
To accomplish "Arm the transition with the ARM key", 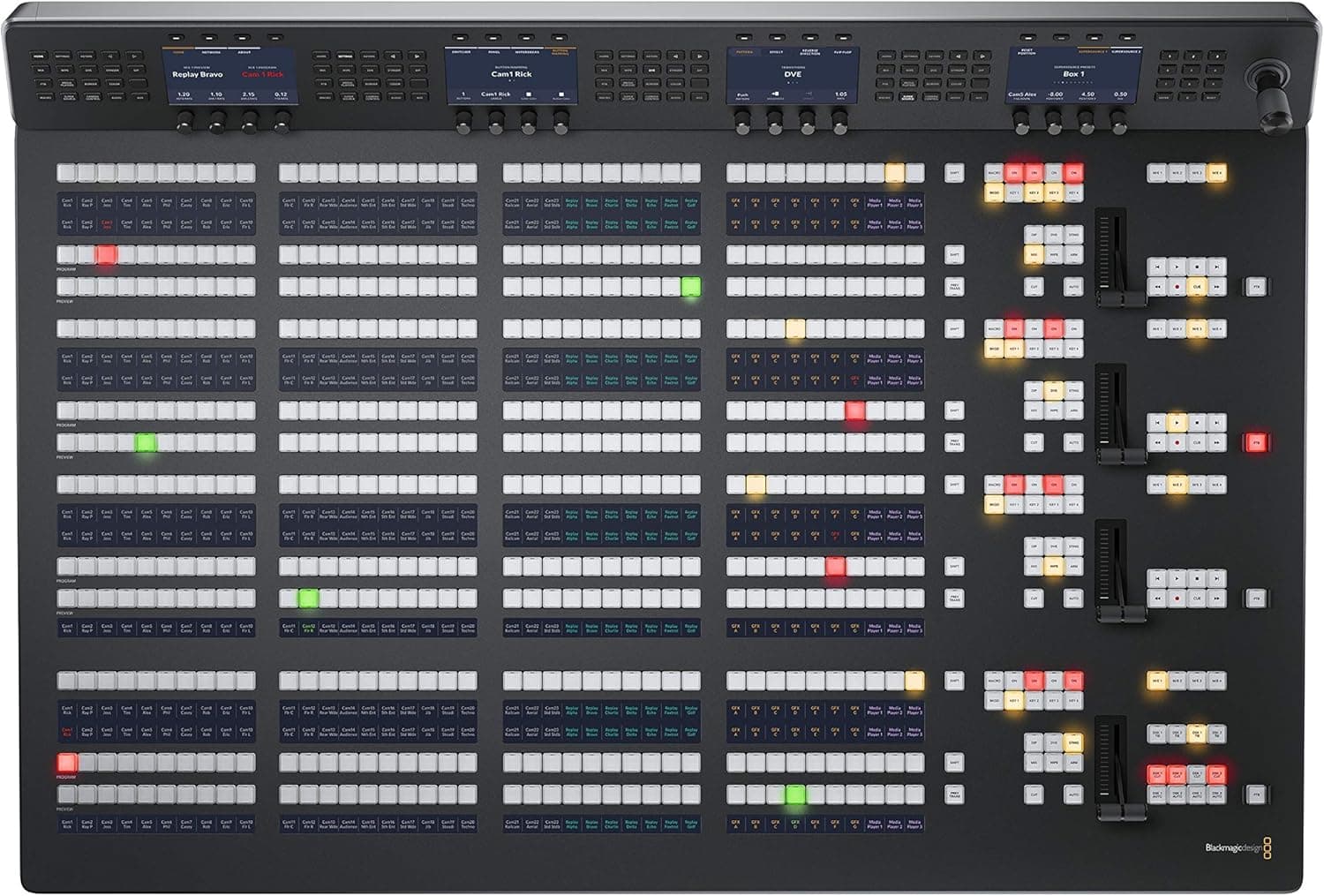I will [x=1074, y=254].
